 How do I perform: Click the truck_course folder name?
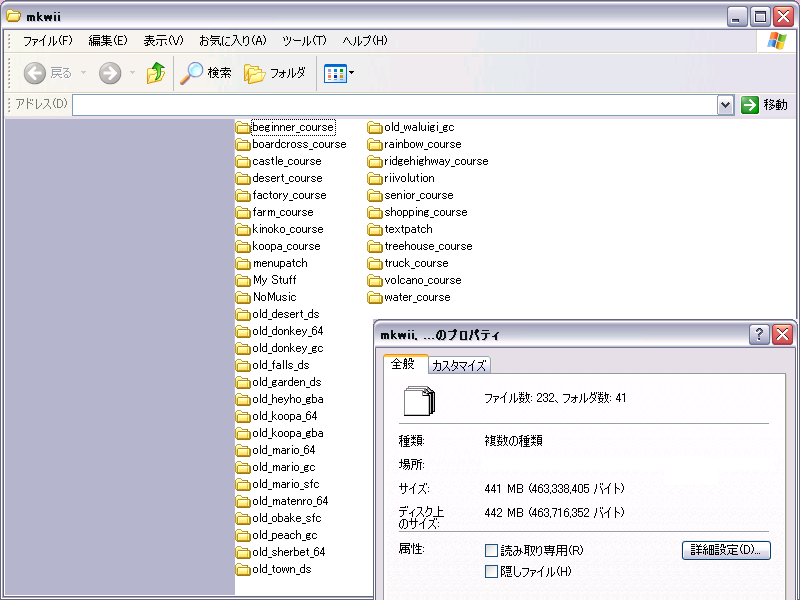coord(416,263)
